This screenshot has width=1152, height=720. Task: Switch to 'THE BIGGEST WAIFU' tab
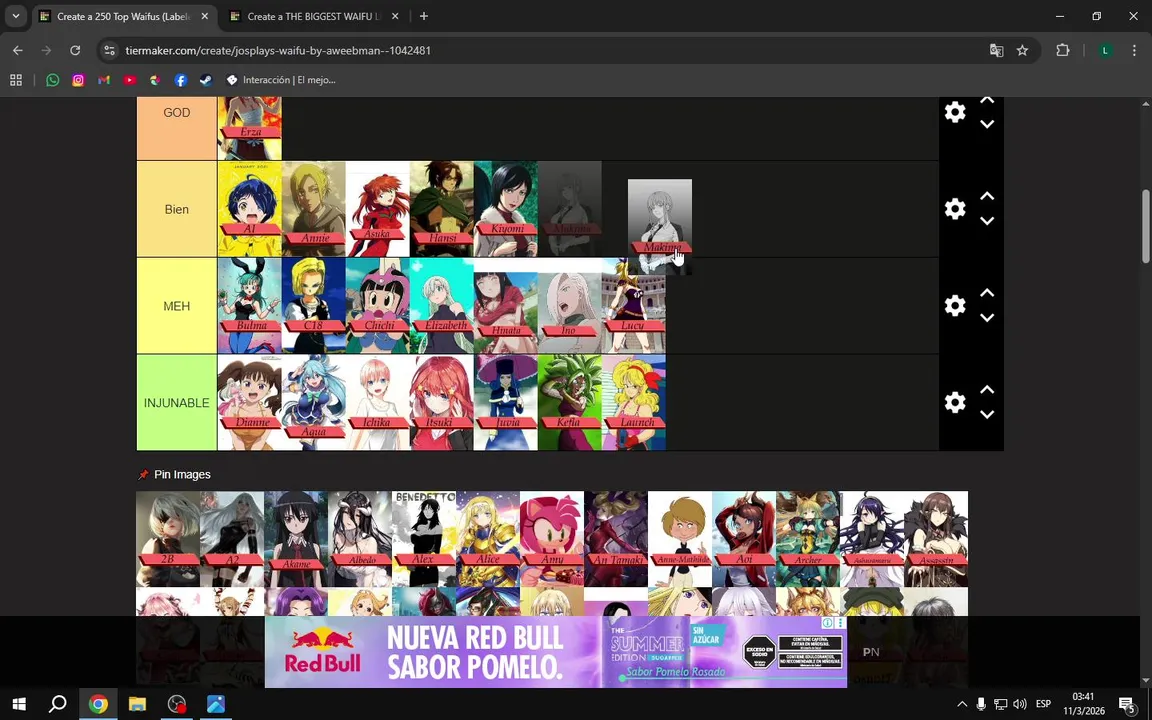click(x=314, y=16)
